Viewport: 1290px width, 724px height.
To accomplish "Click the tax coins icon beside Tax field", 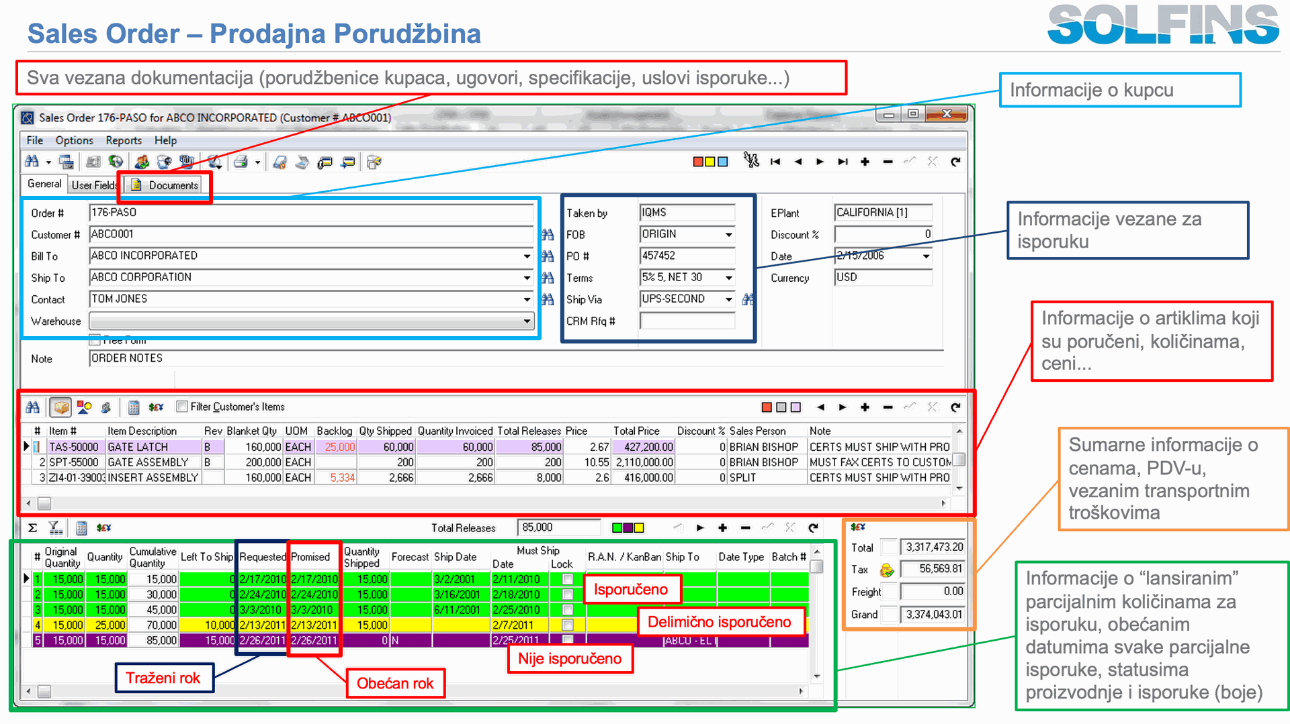I will [886, 570].
